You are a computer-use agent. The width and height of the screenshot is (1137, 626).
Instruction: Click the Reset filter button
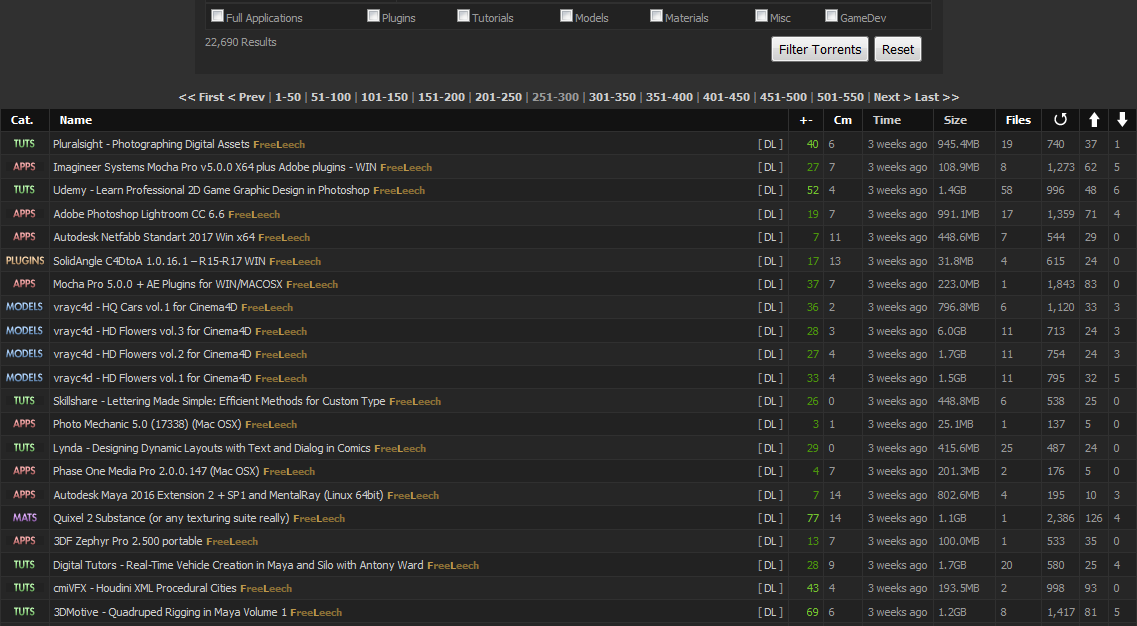[x=898, y=49]
